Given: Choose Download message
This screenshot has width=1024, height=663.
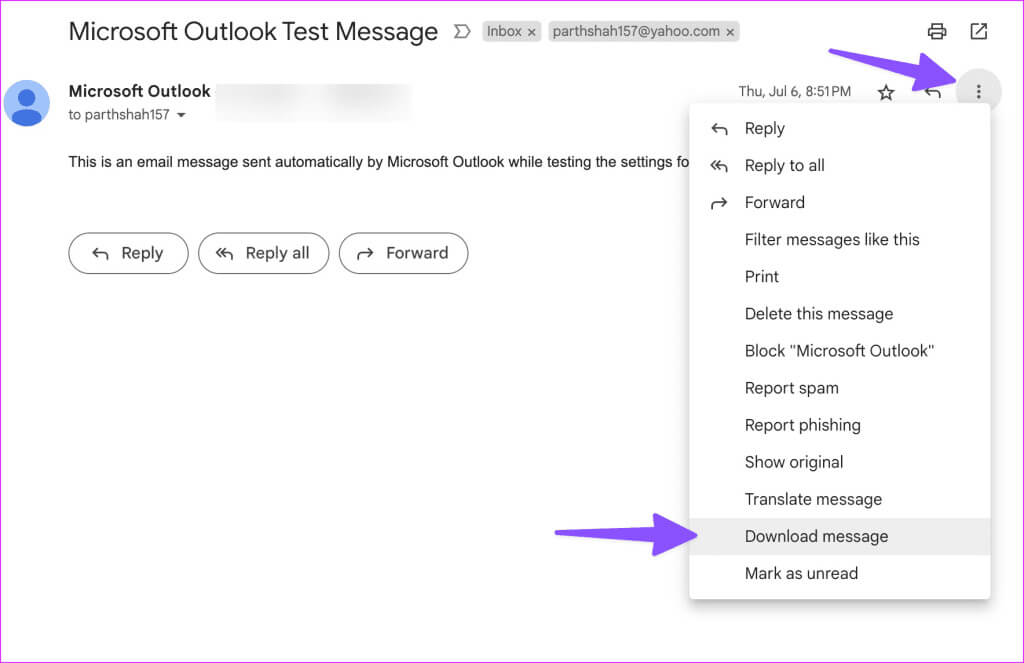Looking at the screenshot, I should click(840, 536).
